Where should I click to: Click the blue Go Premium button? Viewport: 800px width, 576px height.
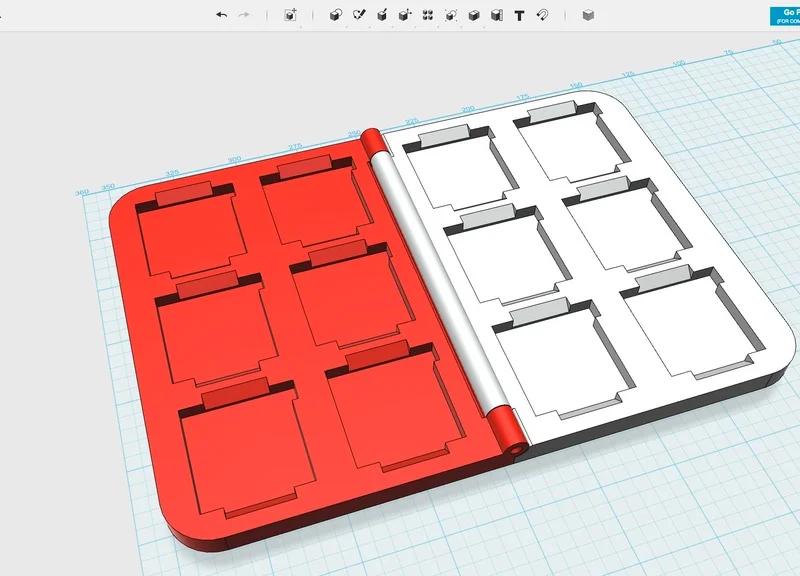click(x=785, y=16)
